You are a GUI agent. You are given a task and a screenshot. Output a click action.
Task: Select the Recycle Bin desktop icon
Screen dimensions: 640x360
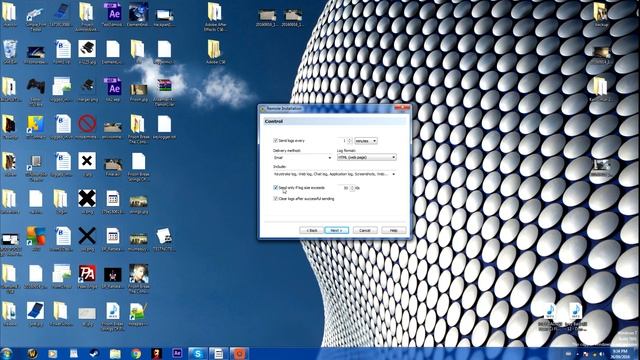point(10,52)
